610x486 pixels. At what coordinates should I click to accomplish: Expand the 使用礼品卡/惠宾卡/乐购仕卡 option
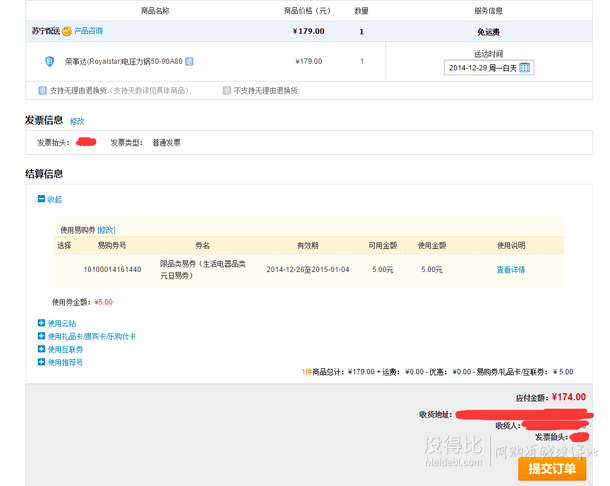41,337
